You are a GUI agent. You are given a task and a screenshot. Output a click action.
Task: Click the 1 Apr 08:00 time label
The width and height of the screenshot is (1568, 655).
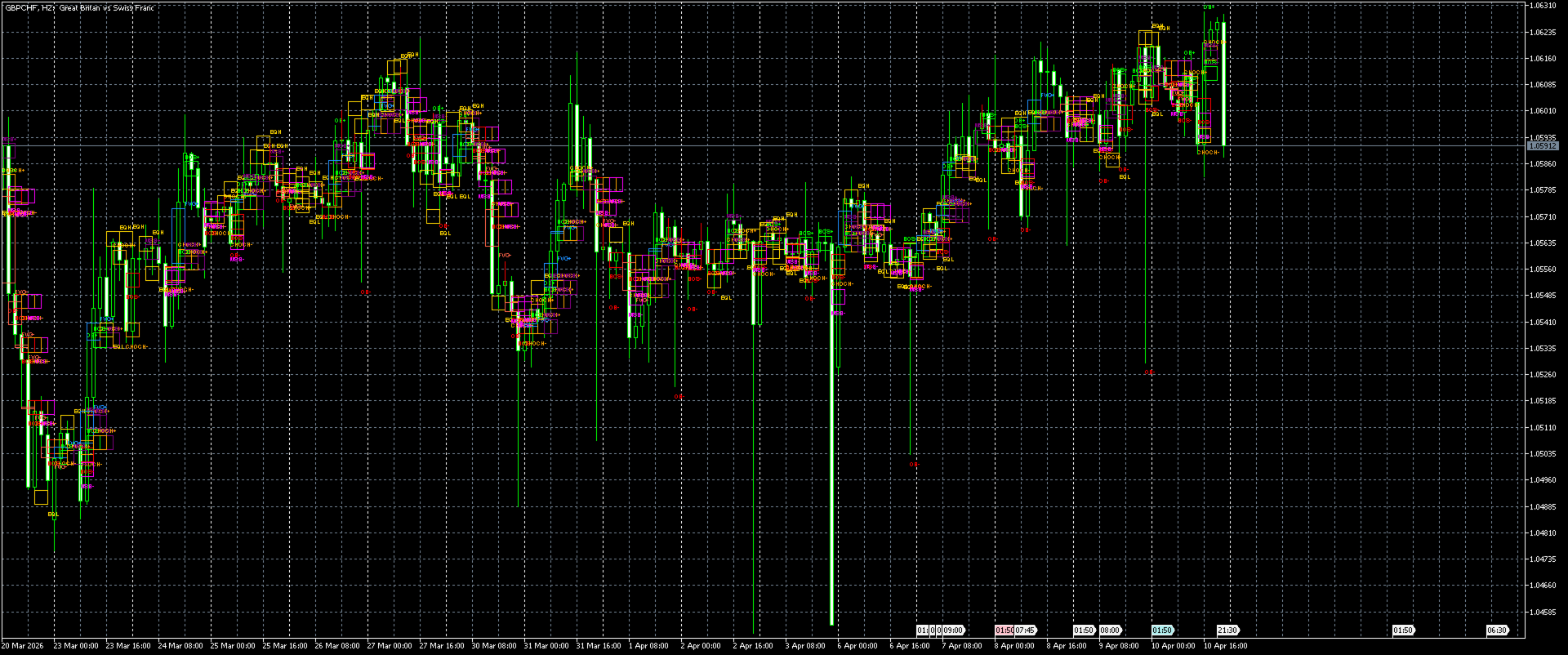point(648,646)
